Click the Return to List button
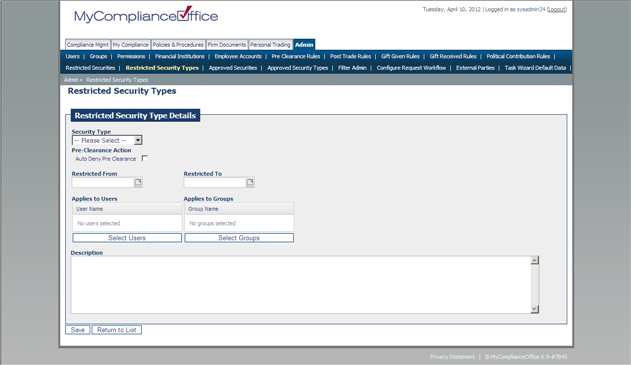This screenshot has height=365, width=631. click(x=117, y=330)
